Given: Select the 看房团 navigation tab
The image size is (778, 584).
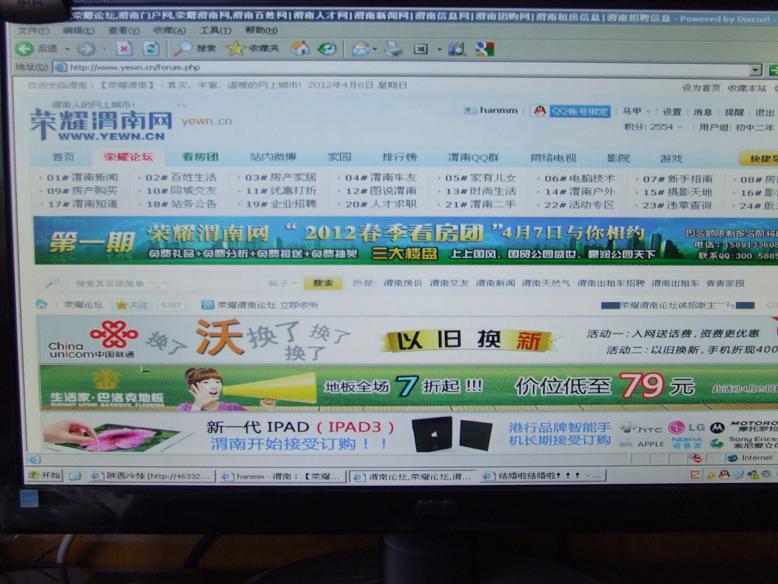Looking at the screenshot, I should pos(200,157).
